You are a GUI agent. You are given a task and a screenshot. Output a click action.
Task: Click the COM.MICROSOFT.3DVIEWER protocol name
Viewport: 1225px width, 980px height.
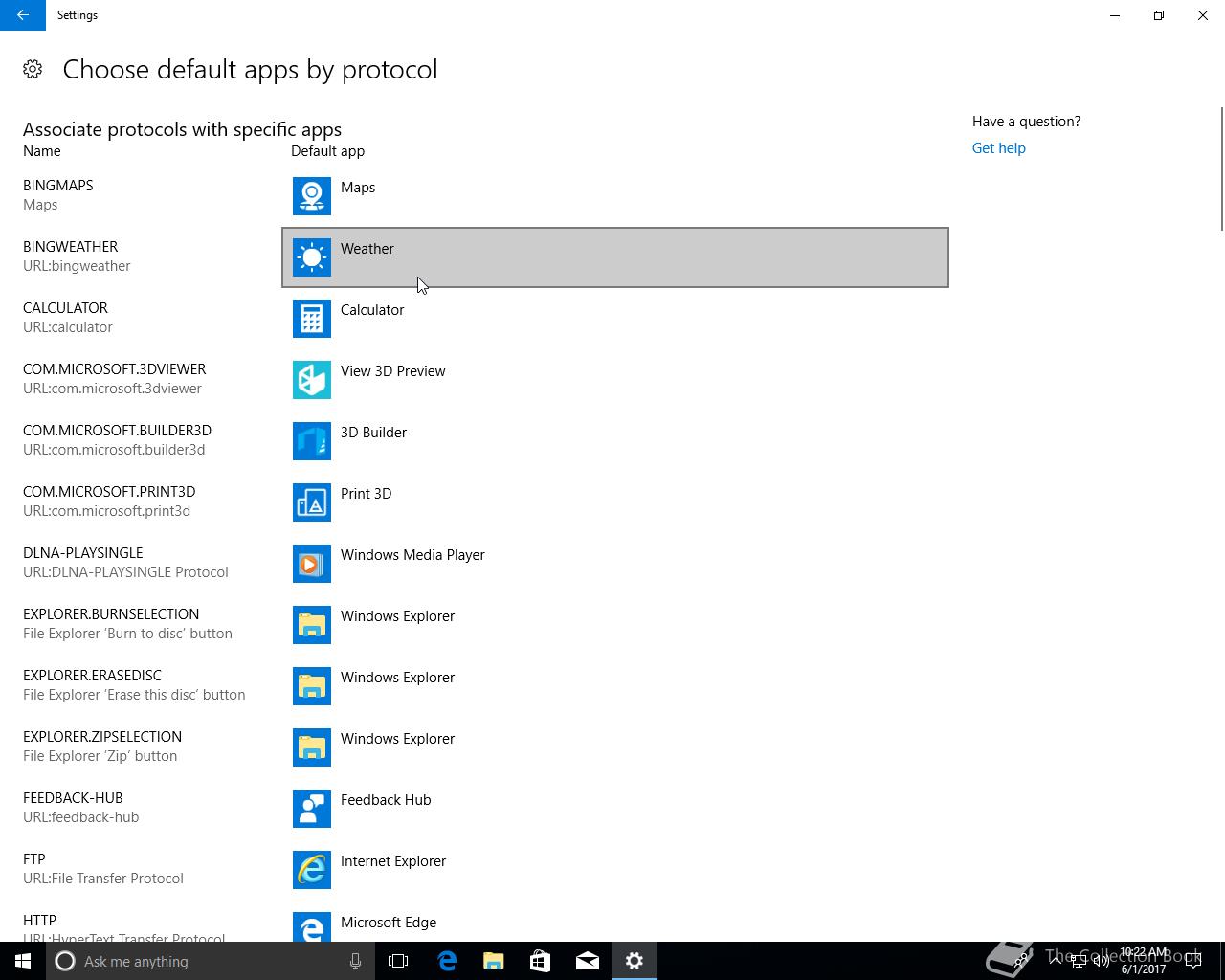click(115, 369)
